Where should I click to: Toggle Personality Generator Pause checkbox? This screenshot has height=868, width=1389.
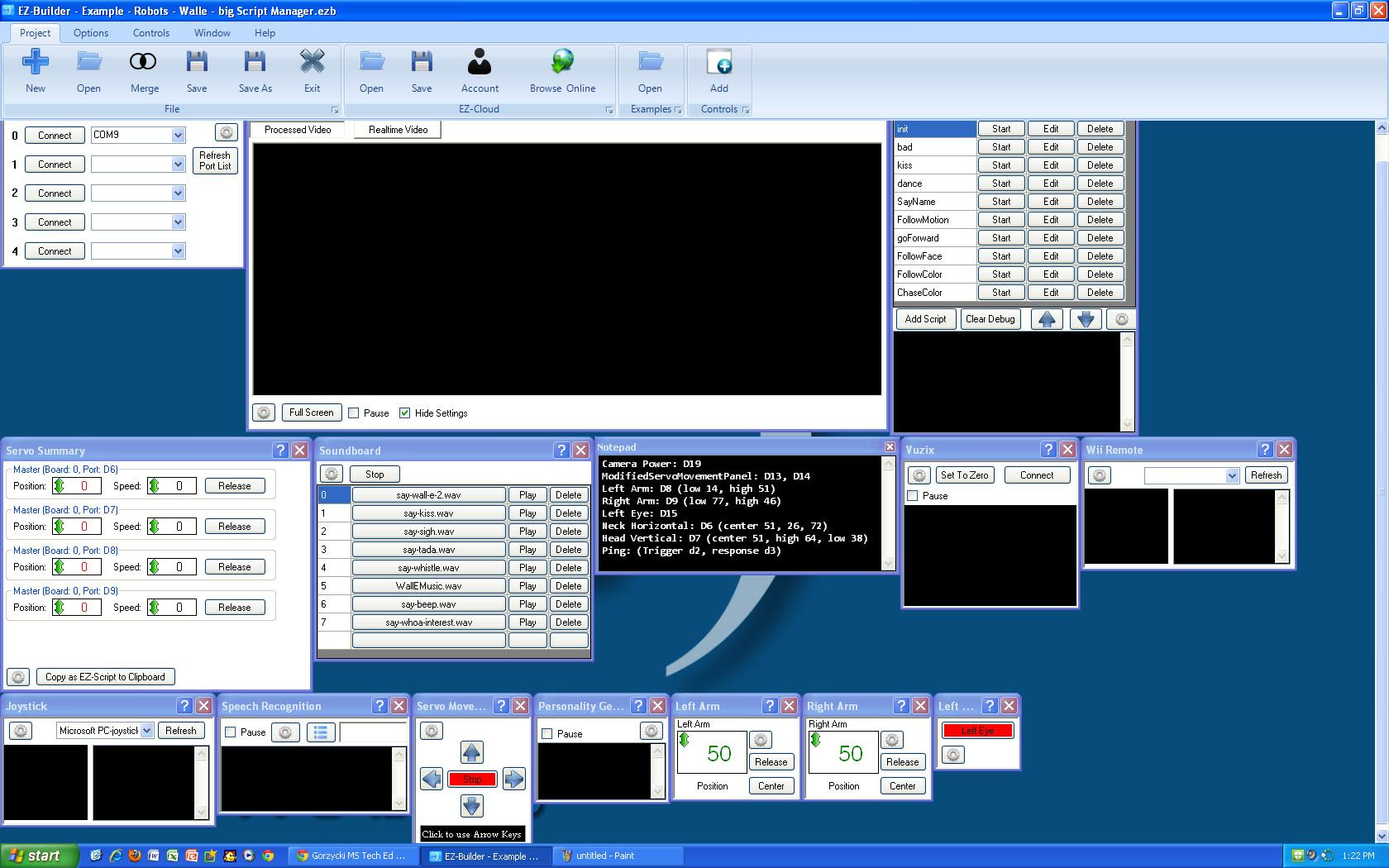click(547, 734)
